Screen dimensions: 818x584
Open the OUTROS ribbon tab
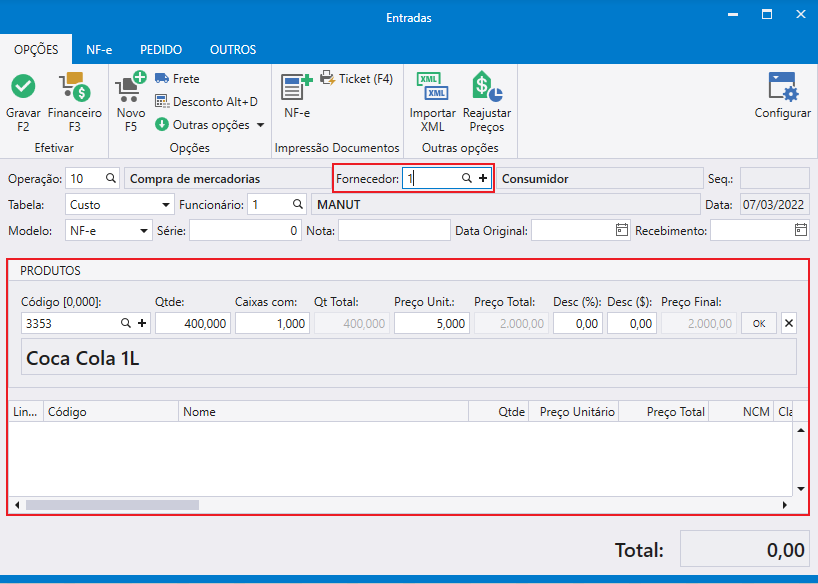coord(233,50)
